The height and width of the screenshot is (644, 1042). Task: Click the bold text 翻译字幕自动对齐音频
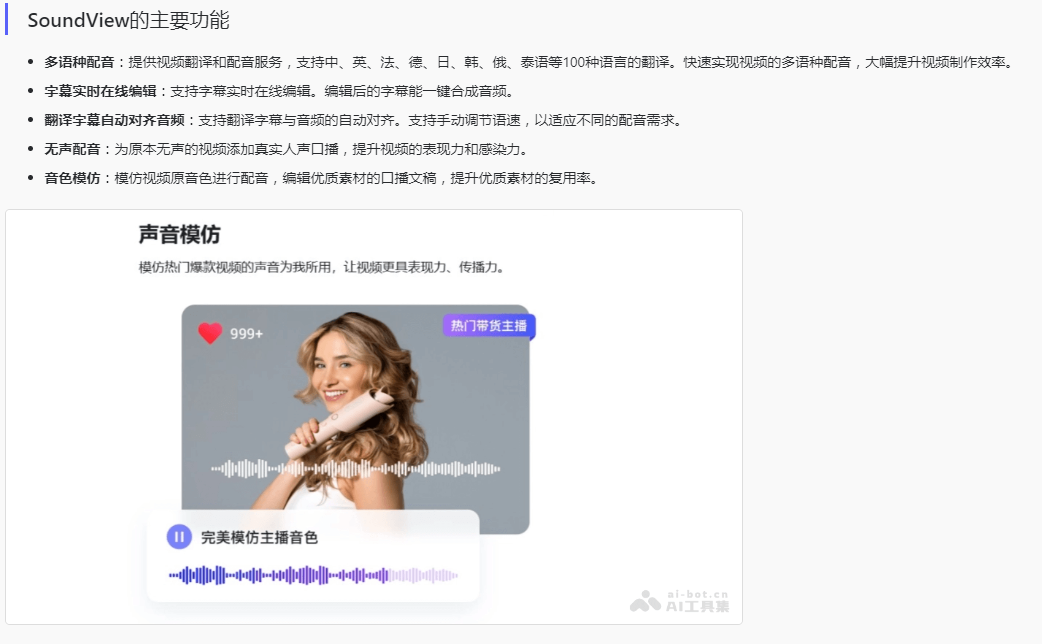[x=114, y=120]
